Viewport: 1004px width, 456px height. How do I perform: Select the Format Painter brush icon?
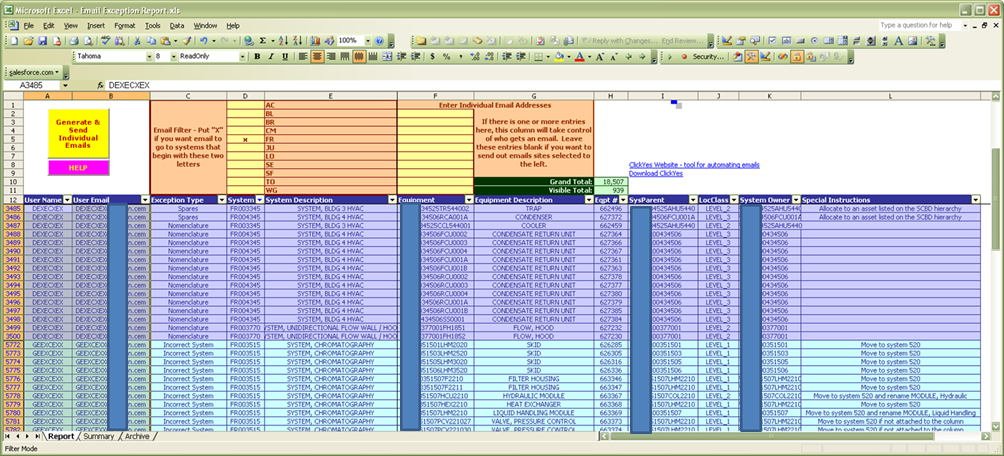pos(187,40)
